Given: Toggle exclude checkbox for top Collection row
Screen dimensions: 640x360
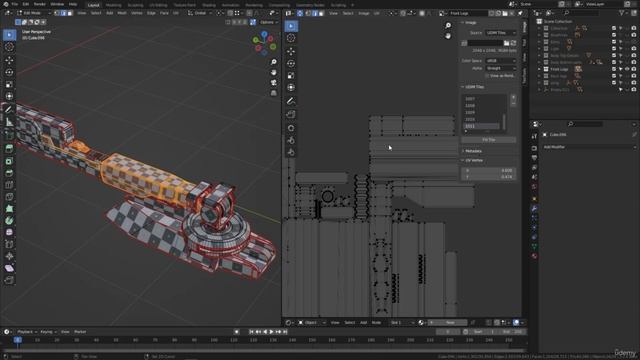Looking at the screenshot, I should pyautogui.click(x=614, y=28).
